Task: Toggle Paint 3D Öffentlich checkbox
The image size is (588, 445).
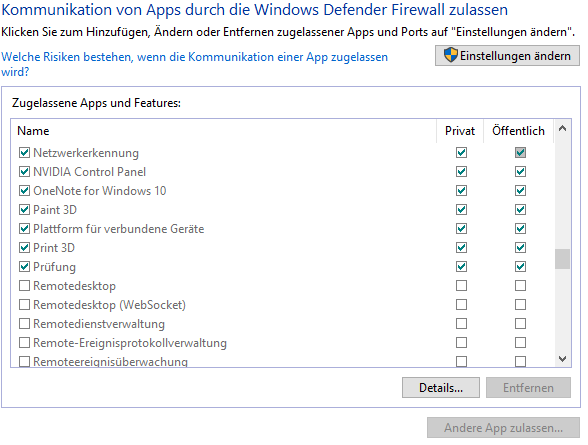Action: click(x=520, y=210)
